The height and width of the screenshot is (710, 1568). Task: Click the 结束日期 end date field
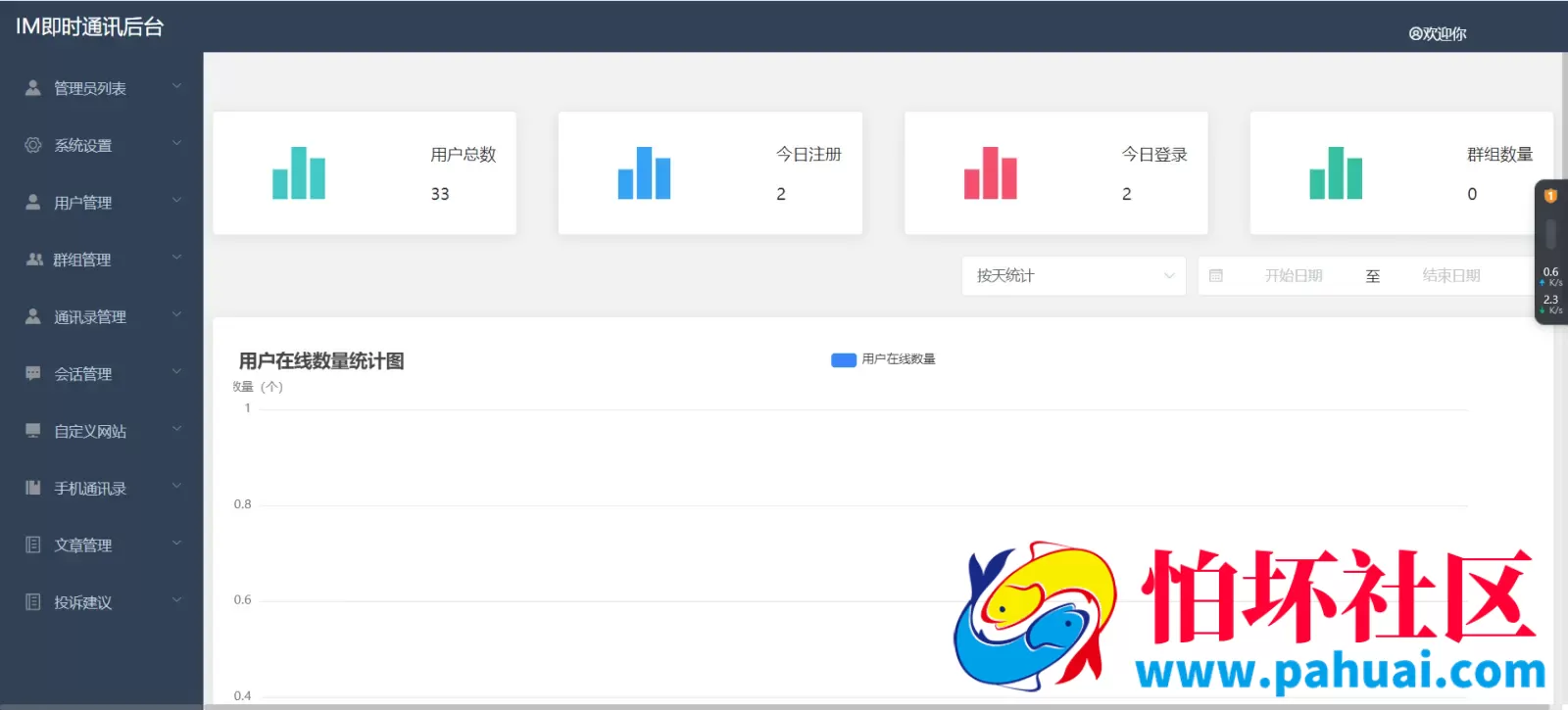(1451, 276)
